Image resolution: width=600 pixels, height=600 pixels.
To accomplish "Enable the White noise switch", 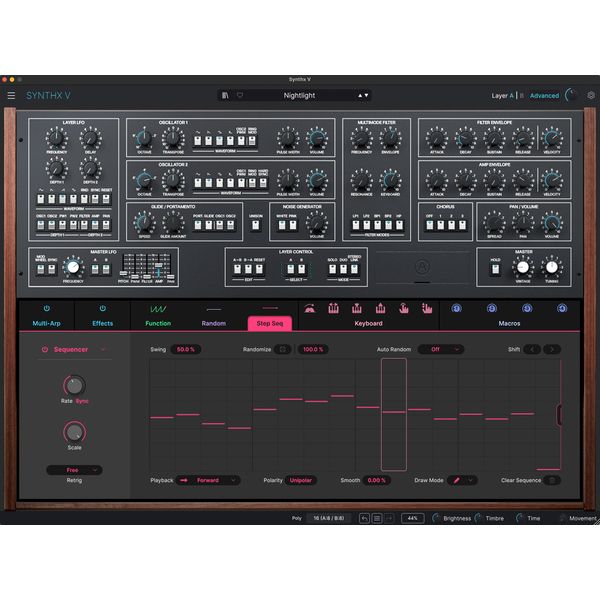I will (281, 225).
